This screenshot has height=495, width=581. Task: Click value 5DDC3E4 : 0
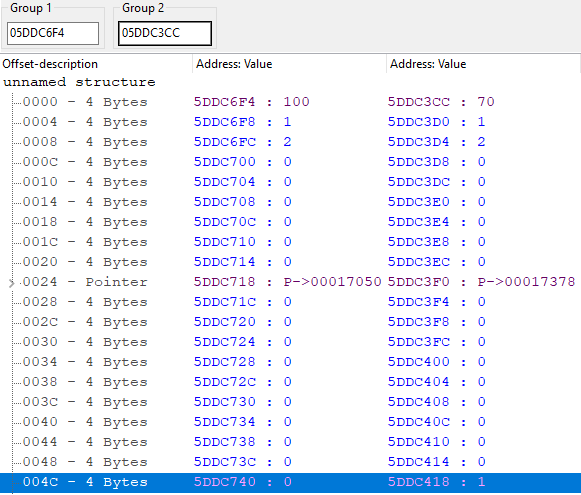click(436, 222)
